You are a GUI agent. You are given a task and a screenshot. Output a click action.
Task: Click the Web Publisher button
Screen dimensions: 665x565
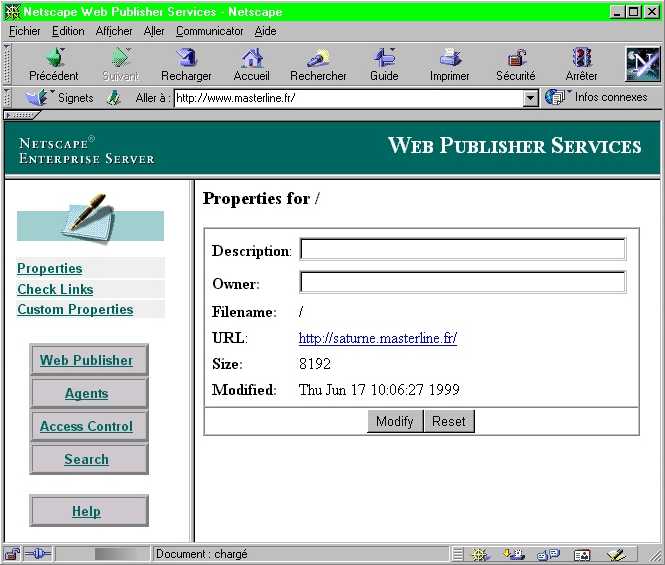tap(89, 360)
